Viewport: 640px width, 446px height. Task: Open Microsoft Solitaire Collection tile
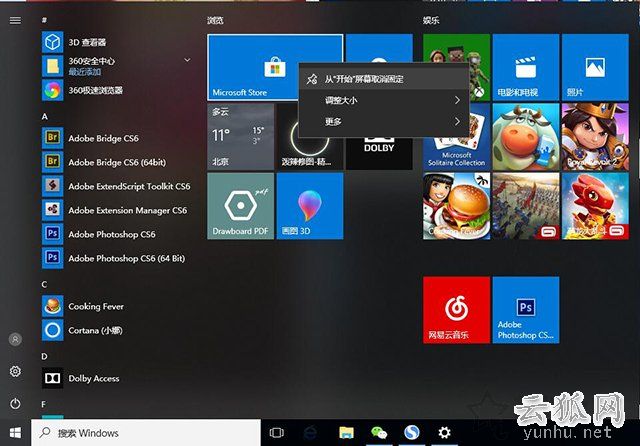tap(456, 153)
